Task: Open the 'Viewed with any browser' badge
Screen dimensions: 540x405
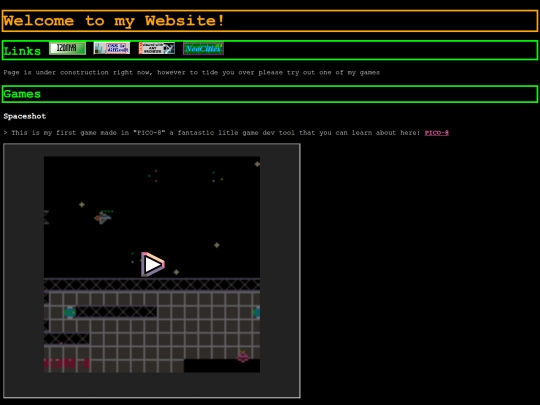Action: 157,48
